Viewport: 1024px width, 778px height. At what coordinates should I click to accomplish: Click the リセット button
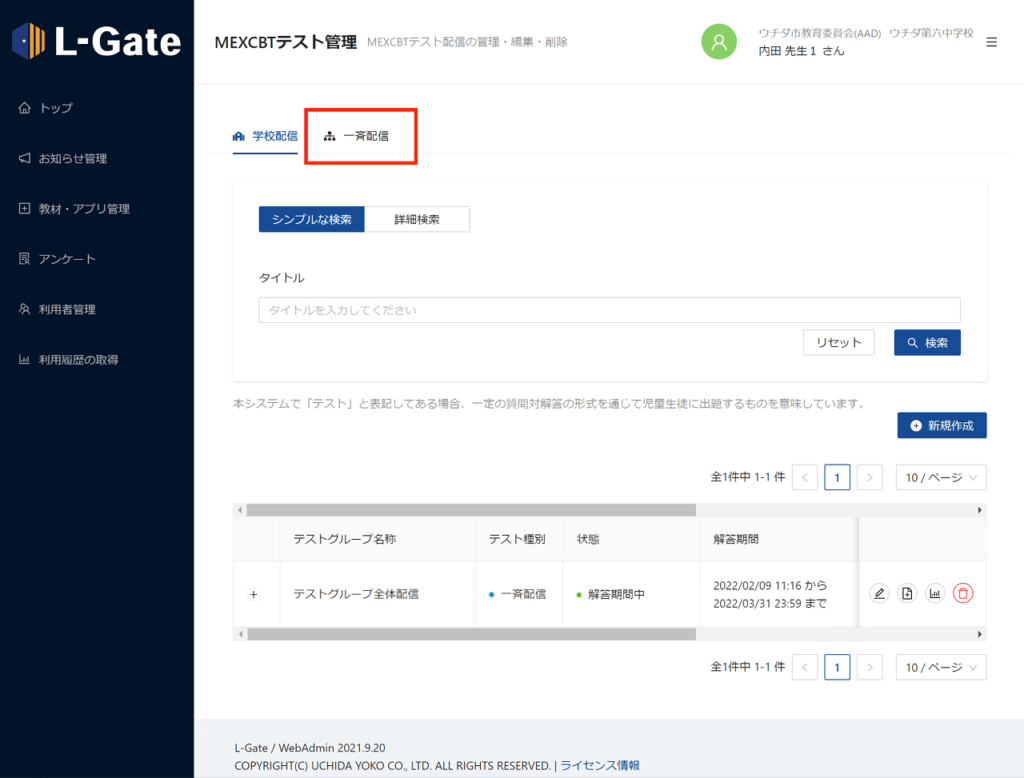[839, 342]
